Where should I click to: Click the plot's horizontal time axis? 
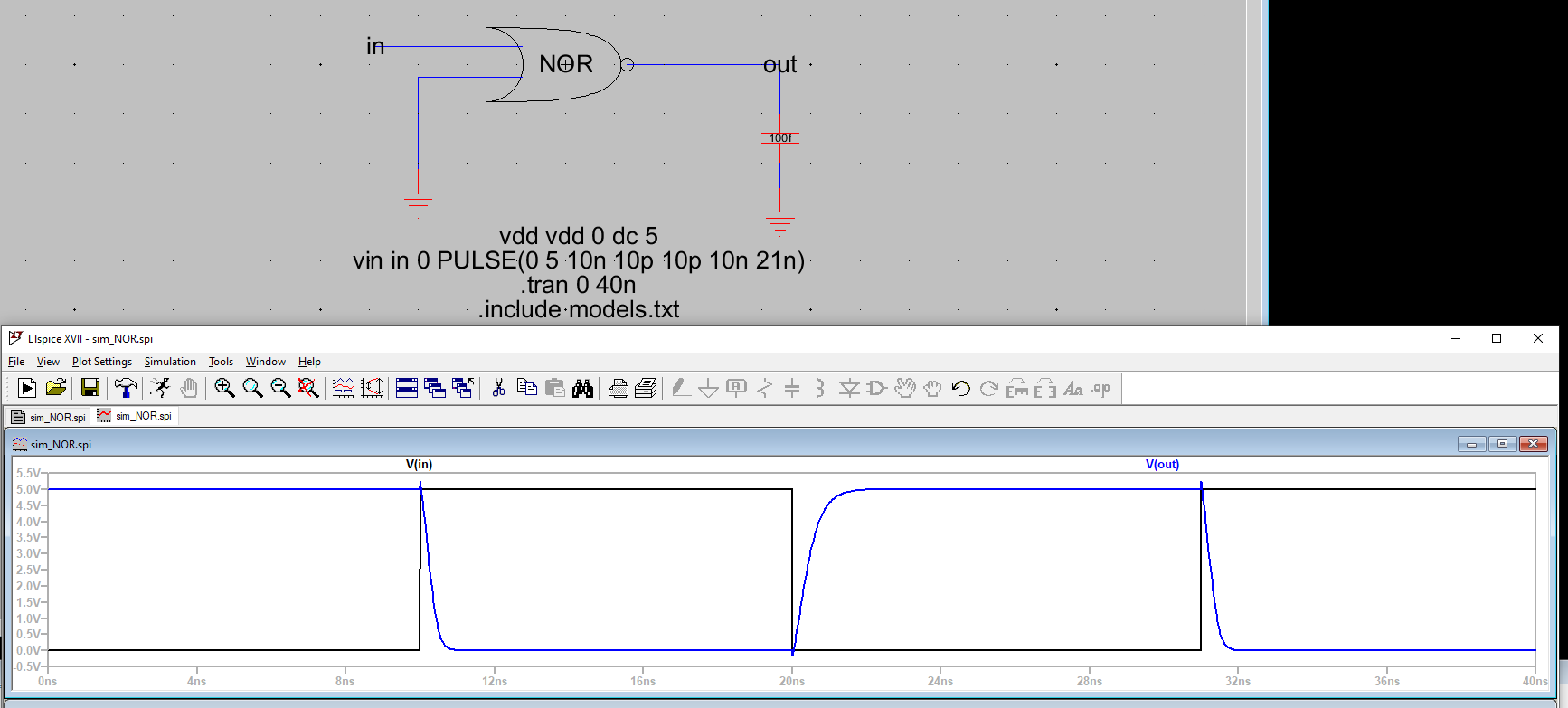791,681
